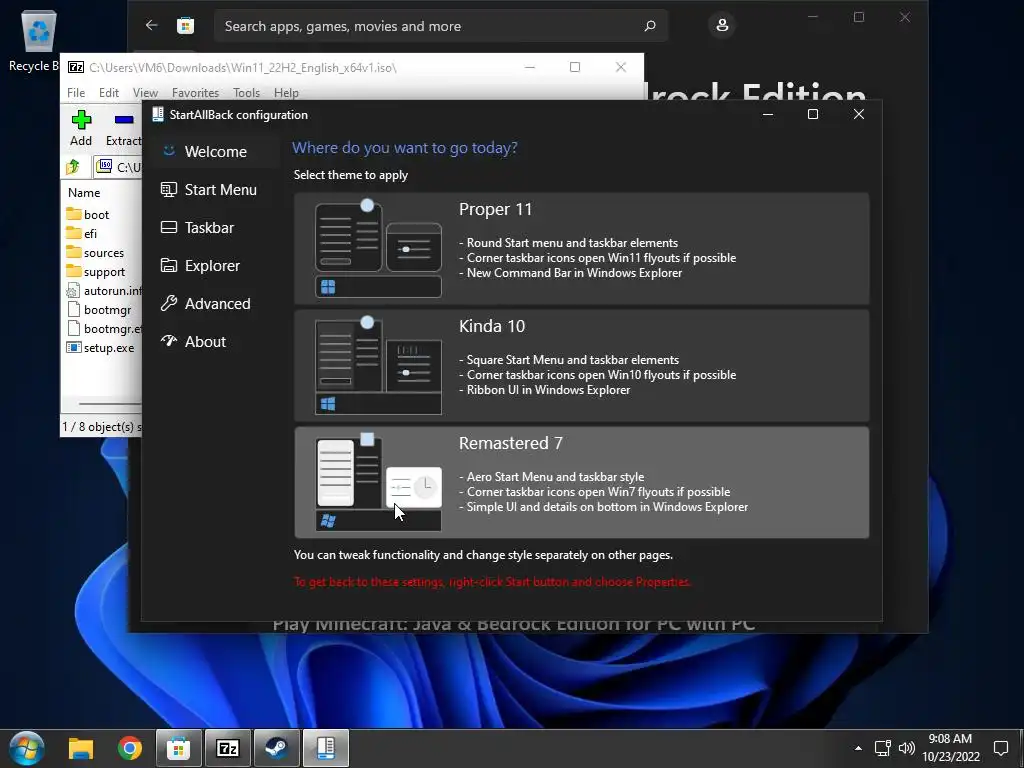Apply the Kinda 10 theme
Image resolution: width=1024 pixels, height=768 pixels.
pos(581,366)
